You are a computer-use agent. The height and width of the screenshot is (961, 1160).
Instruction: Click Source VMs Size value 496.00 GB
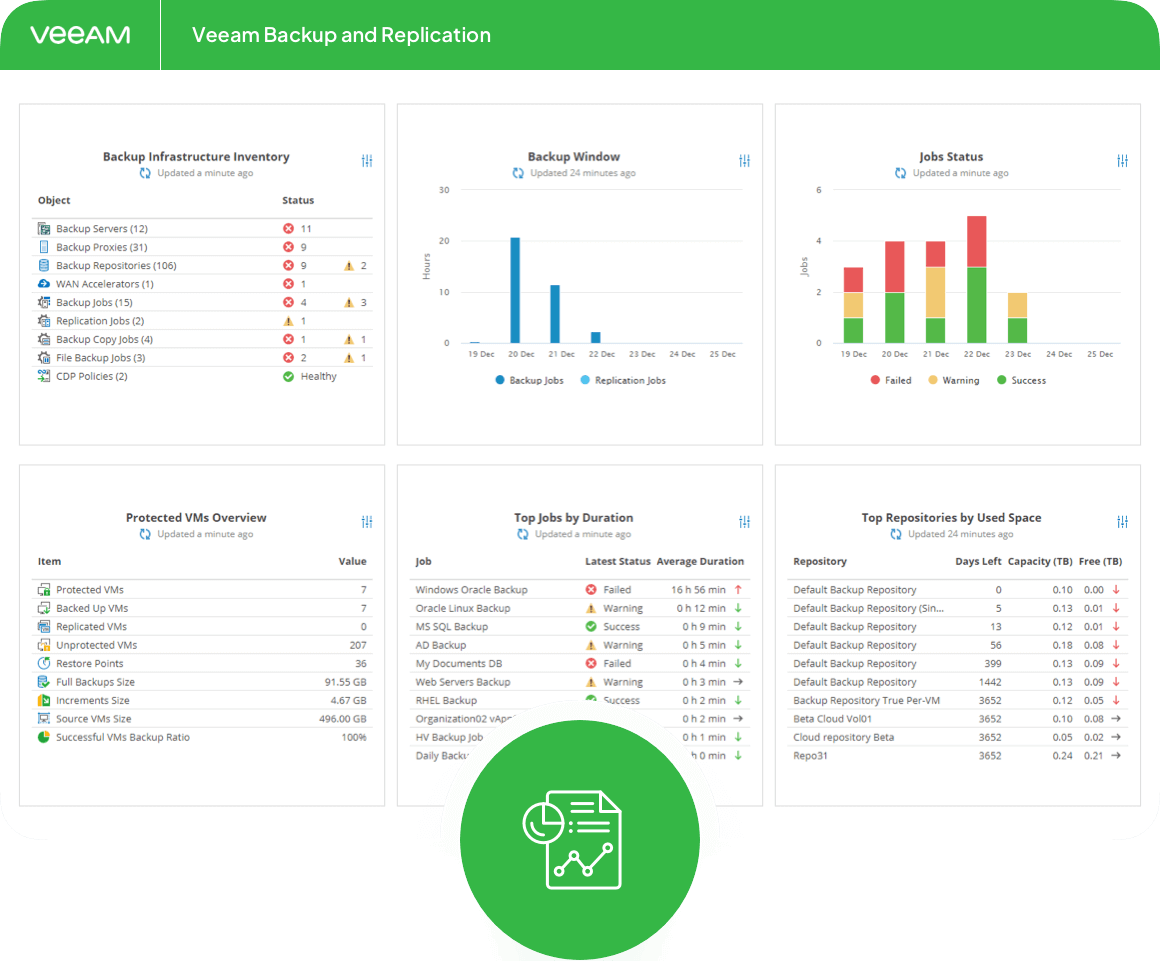point(343,719)
